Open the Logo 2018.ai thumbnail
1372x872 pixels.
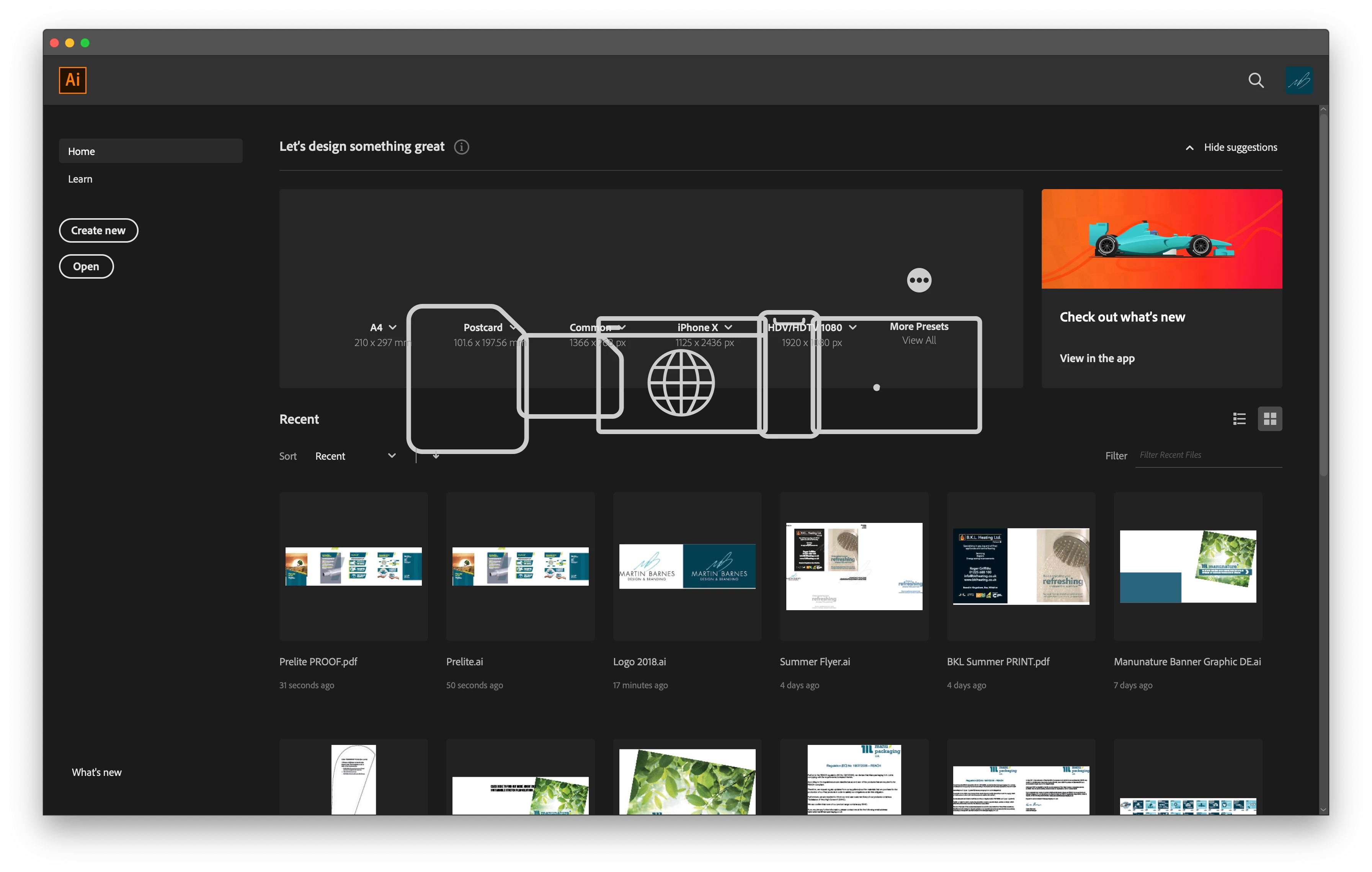(686, 566)
